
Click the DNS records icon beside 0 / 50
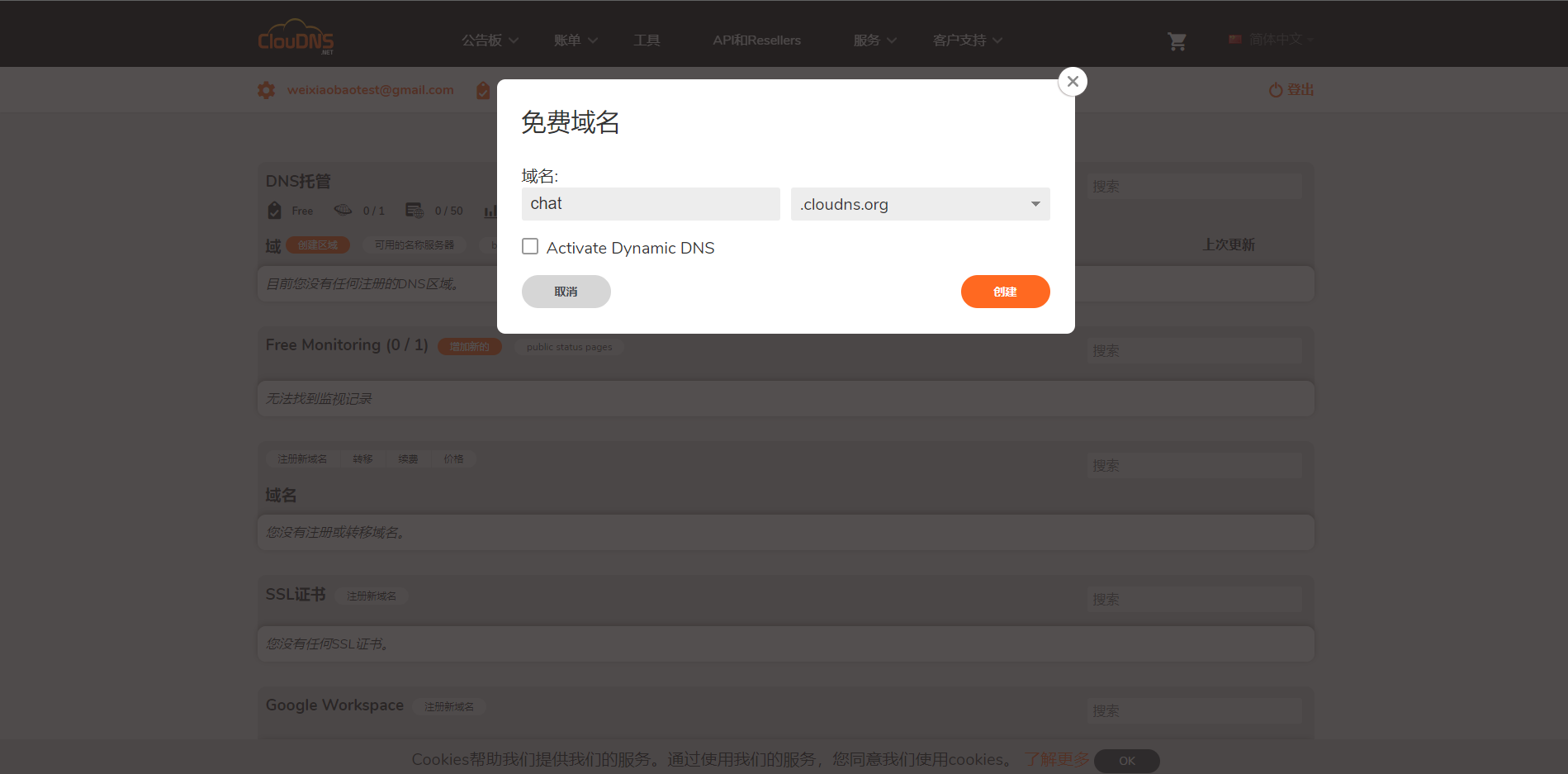pyautogui.click(x=414, y=211)
